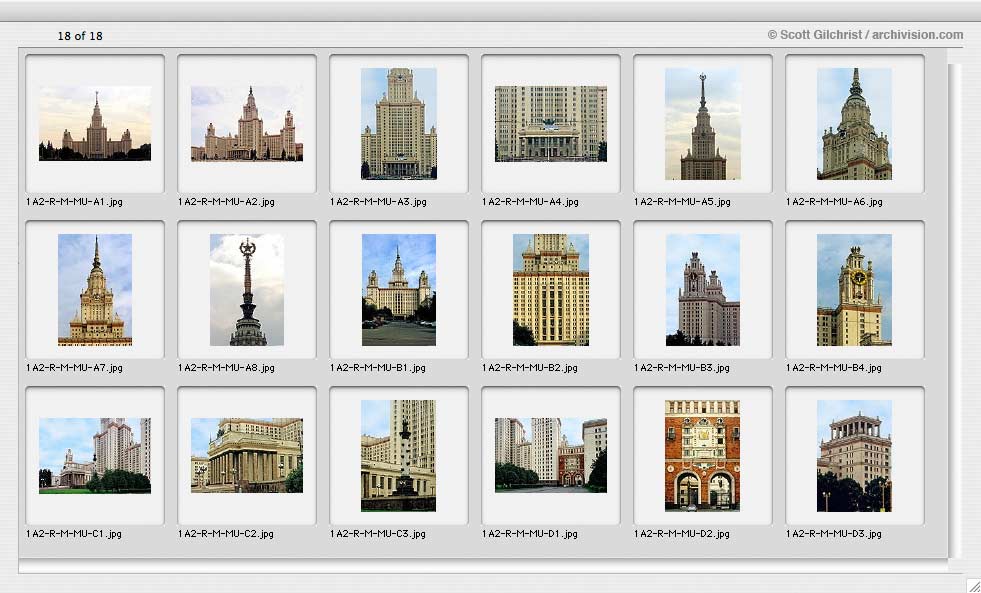Click the filename label 1A2-R-M-MU-C2.jpg

[x=226, y=534]
